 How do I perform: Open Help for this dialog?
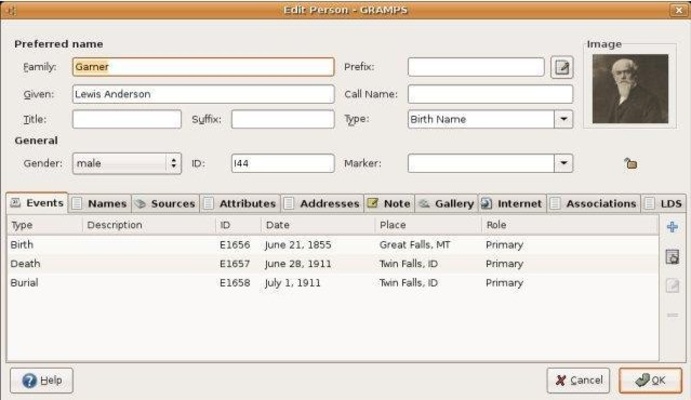41,381
